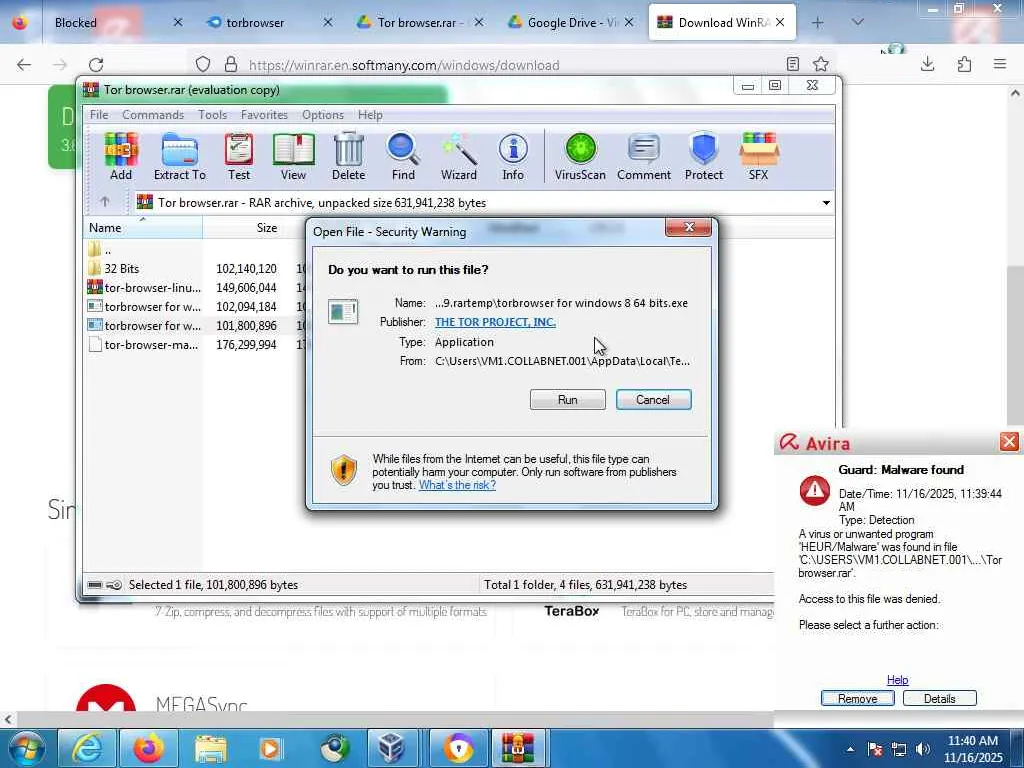Click the SFX toolbar icon
1024x768 pixels.
coord(758,157)
